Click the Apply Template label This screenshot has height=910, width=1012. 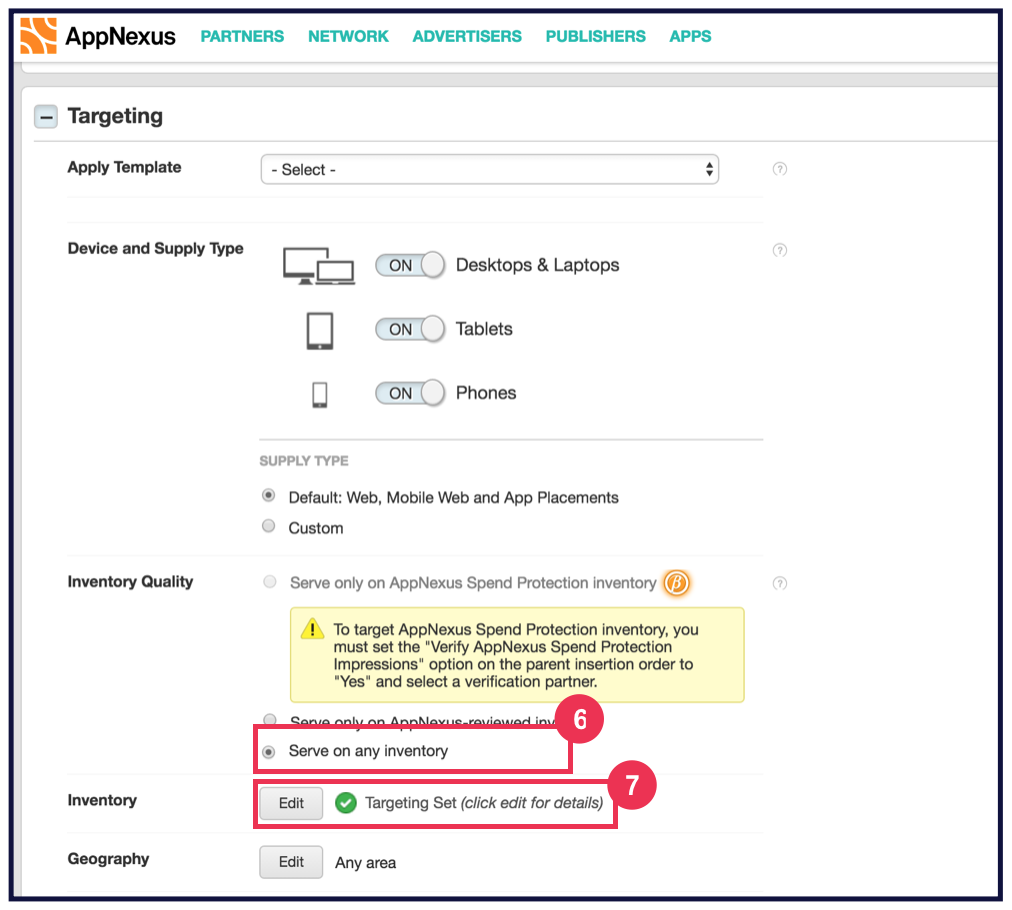point(125,167)
